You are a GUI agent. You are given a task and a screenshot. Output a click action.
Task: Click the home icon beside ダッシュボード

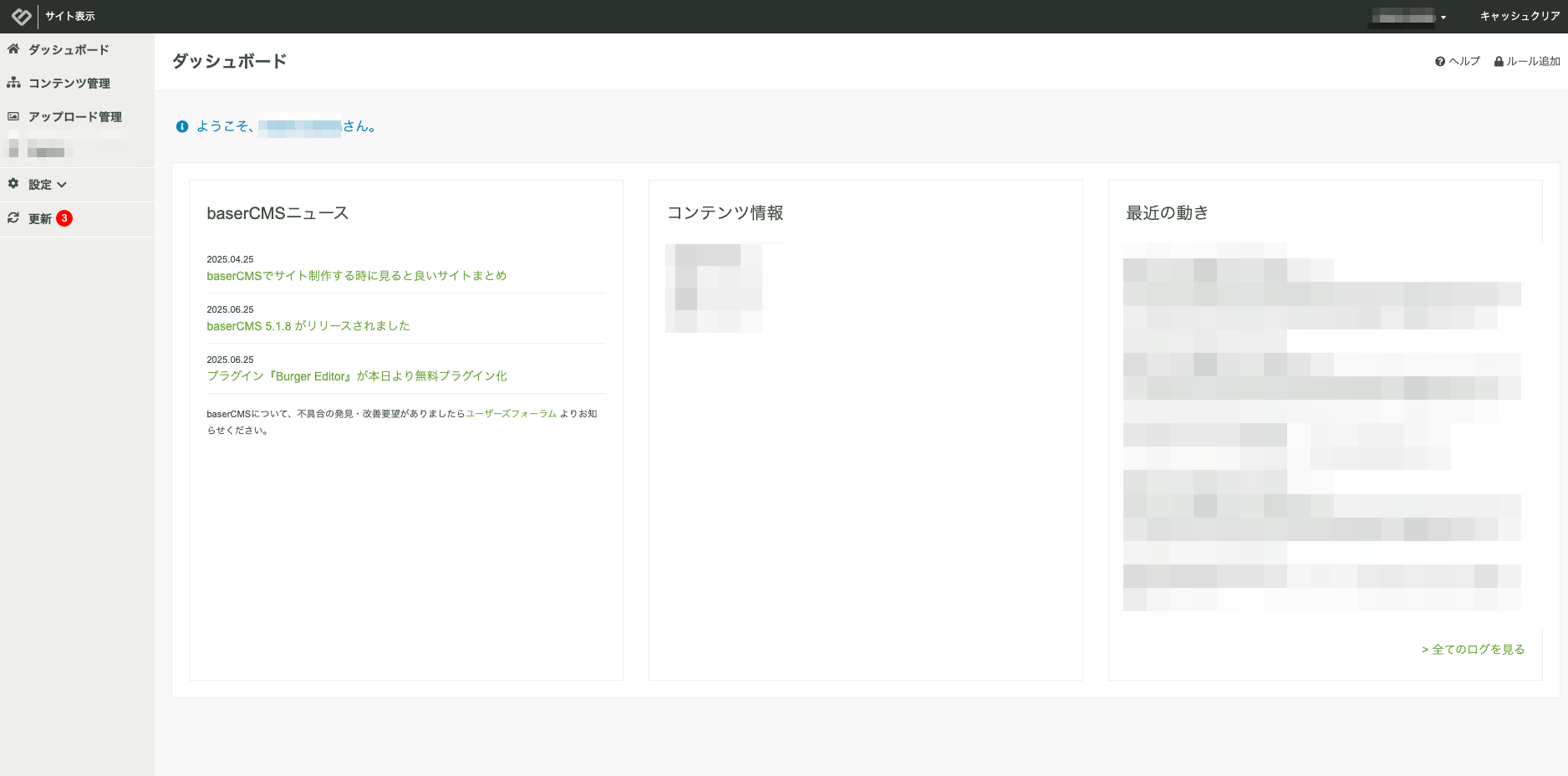click(13, 49)
